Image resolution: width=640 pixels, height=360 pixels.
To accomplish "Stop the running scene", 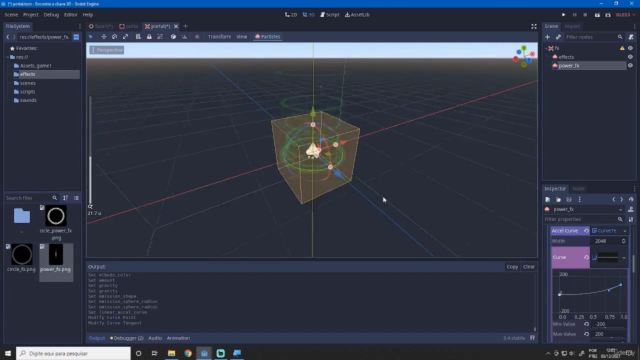I will tap(585, 15).
